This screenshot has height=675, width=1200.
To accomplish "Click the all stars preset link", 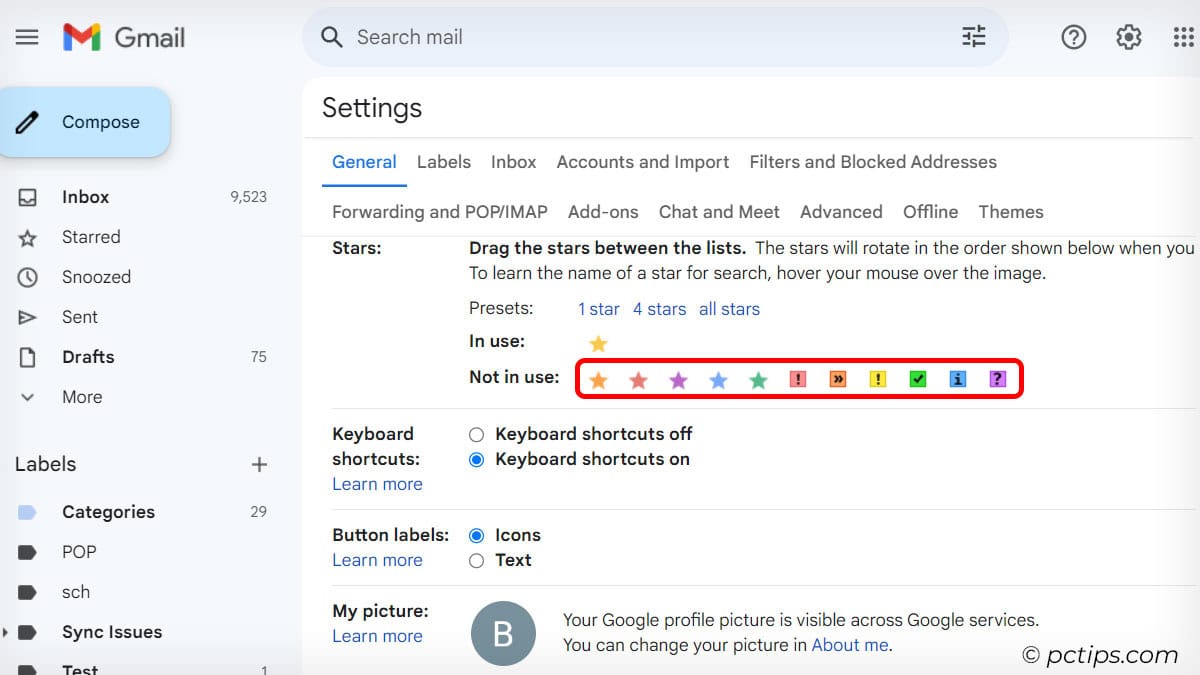I will click(729, 309).
